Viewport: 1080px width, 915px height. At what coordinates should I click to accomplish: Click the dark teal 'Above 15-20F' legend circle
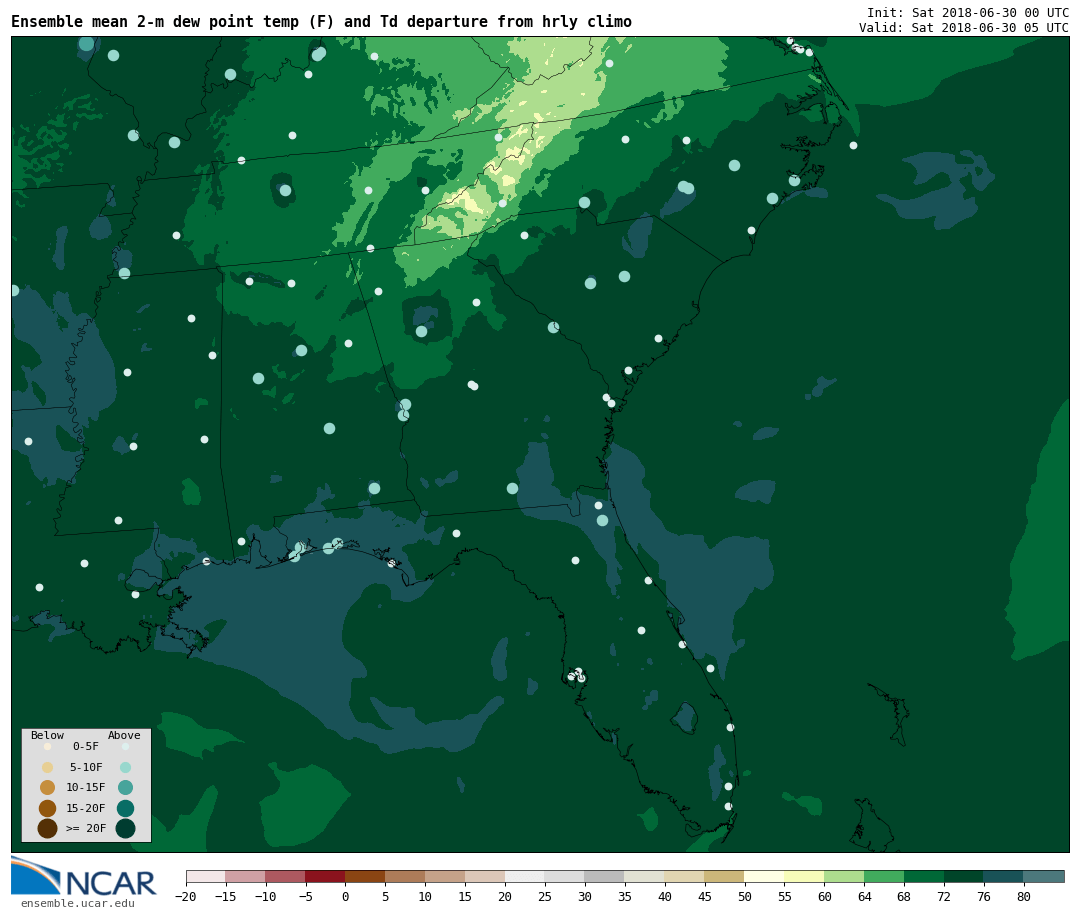125,808
